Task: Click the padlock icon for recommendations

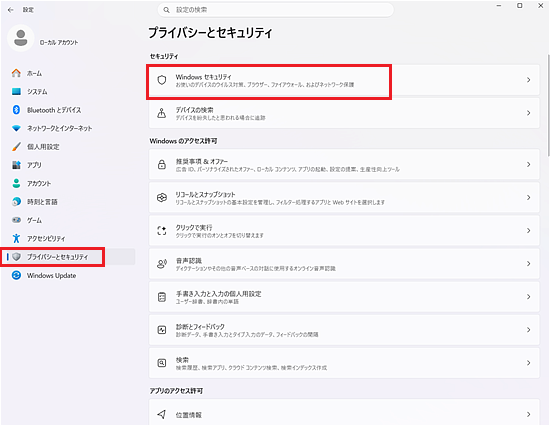Action: [162, 165]
